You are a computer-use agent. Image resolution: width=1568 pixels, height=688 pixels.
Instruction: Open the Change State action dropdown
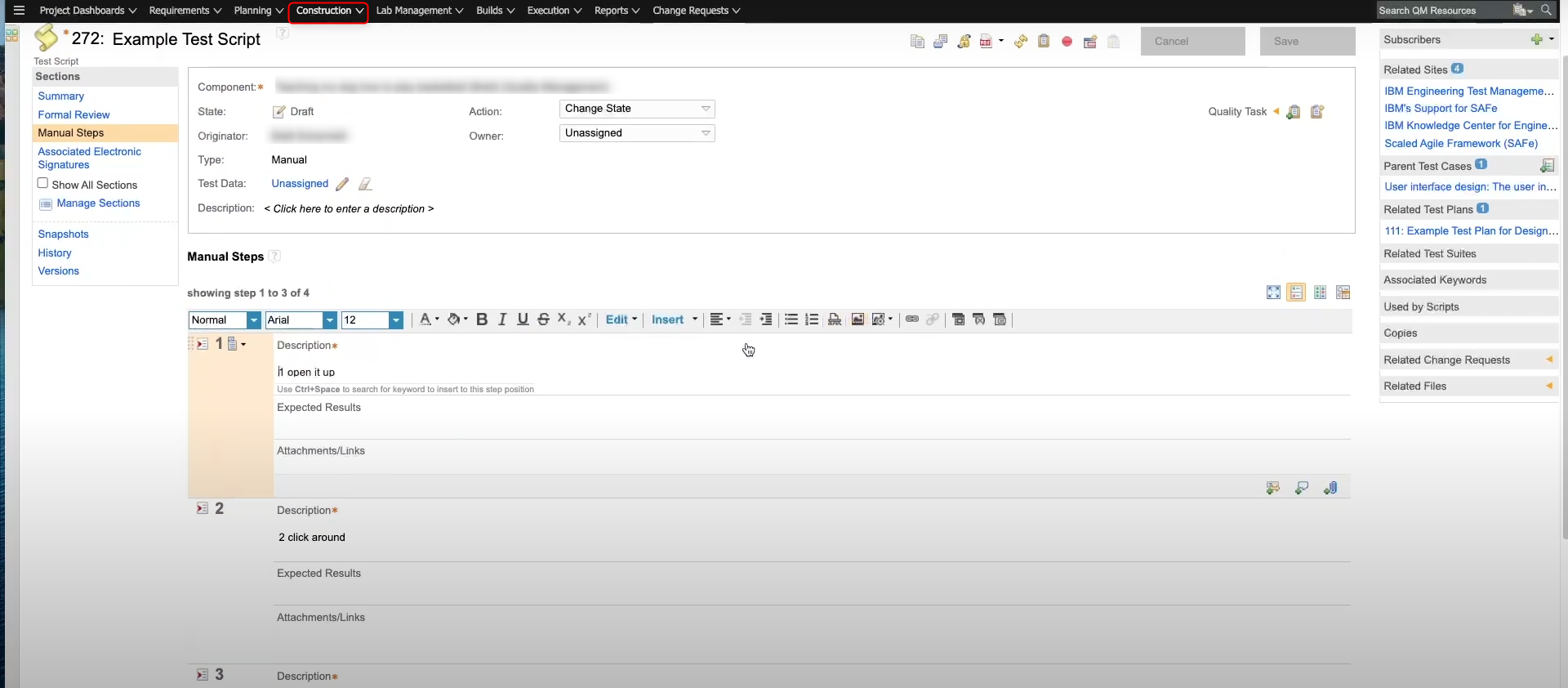point(637,109)
